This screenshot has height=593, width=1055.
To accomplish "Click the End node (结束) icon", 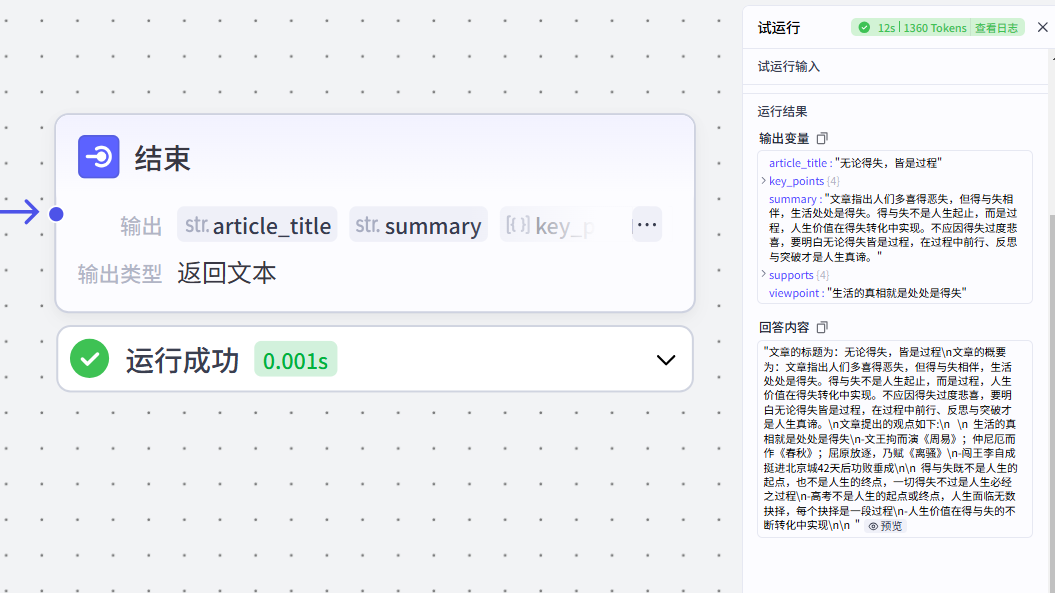I will click(x=99, y=157).
